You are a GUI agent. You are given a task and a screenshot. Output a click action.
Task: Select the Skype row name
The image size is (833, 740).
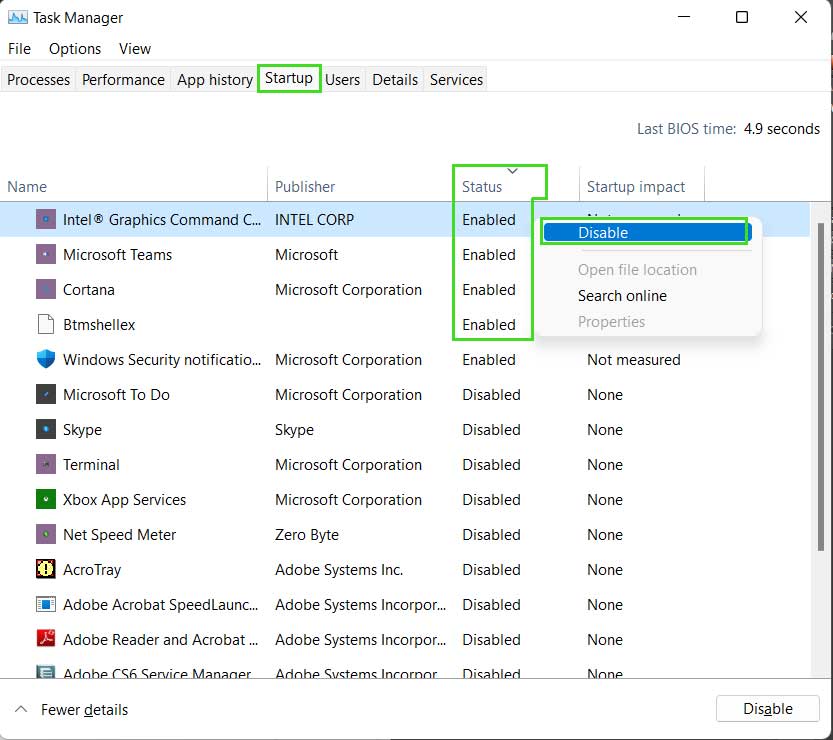pos(82,430)
